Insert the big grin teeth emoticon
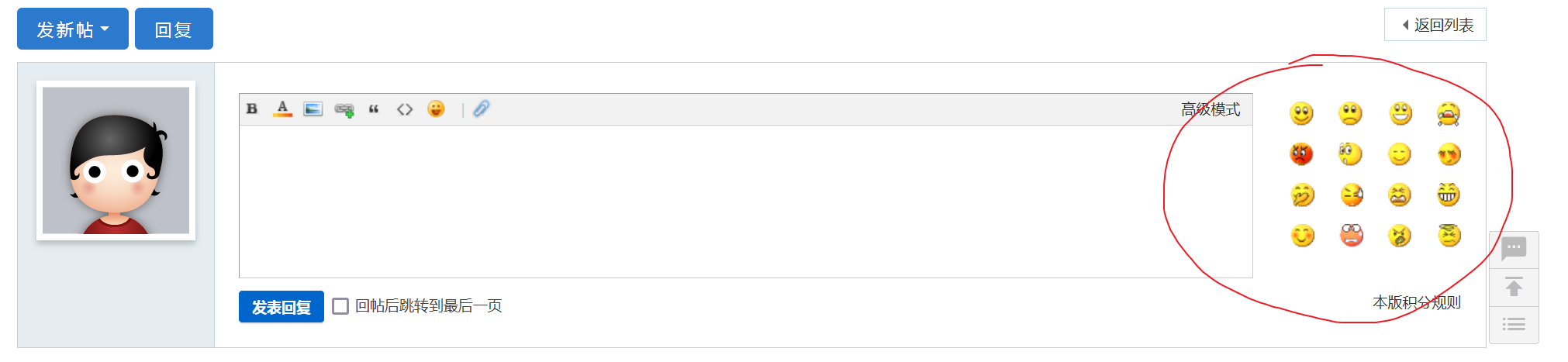This screenshot has height=362, width=1568. tap(1448, 195)
